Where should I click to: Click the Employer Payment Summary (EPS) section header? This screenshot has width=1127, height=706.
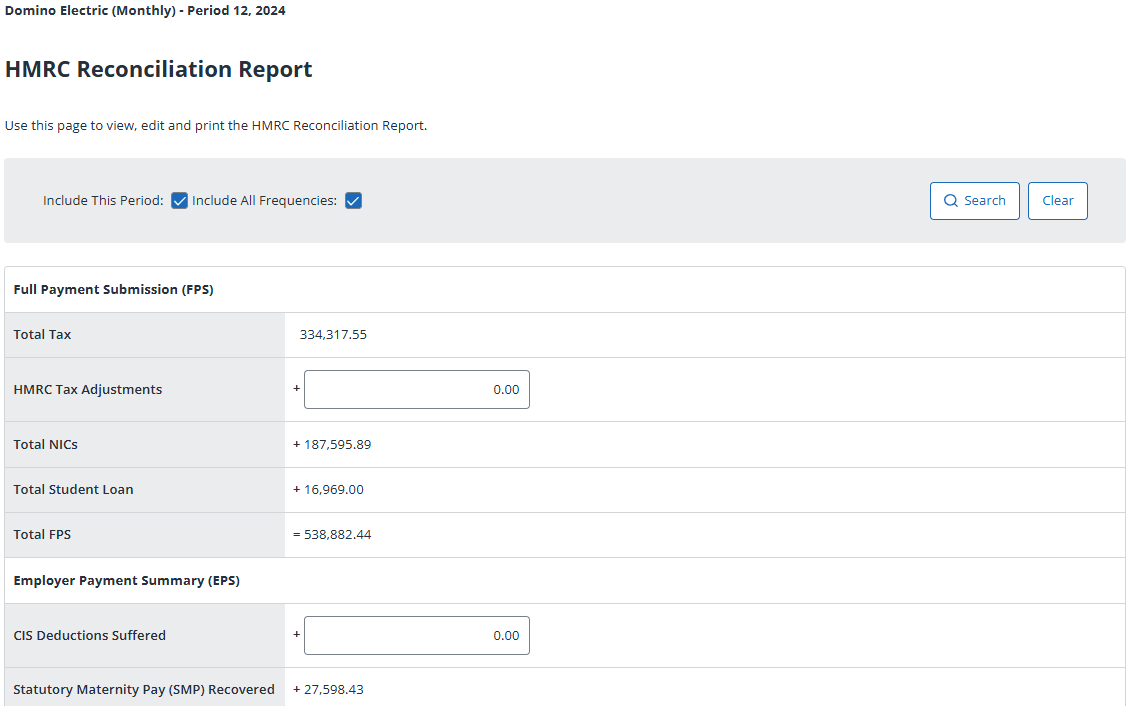(x=126, y=581)
